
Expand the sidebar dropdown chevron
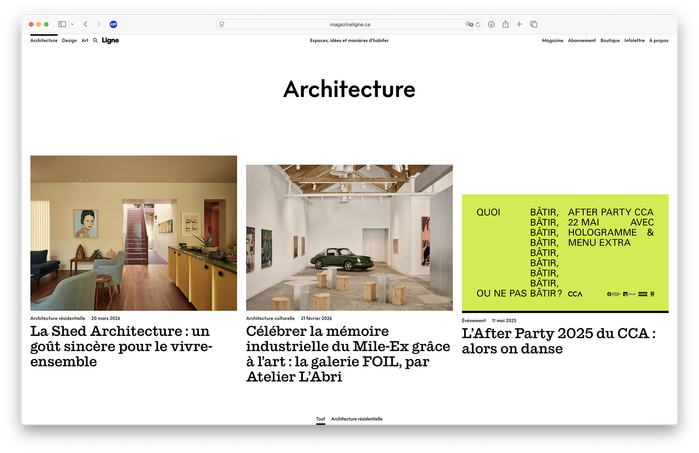(72, 24)
